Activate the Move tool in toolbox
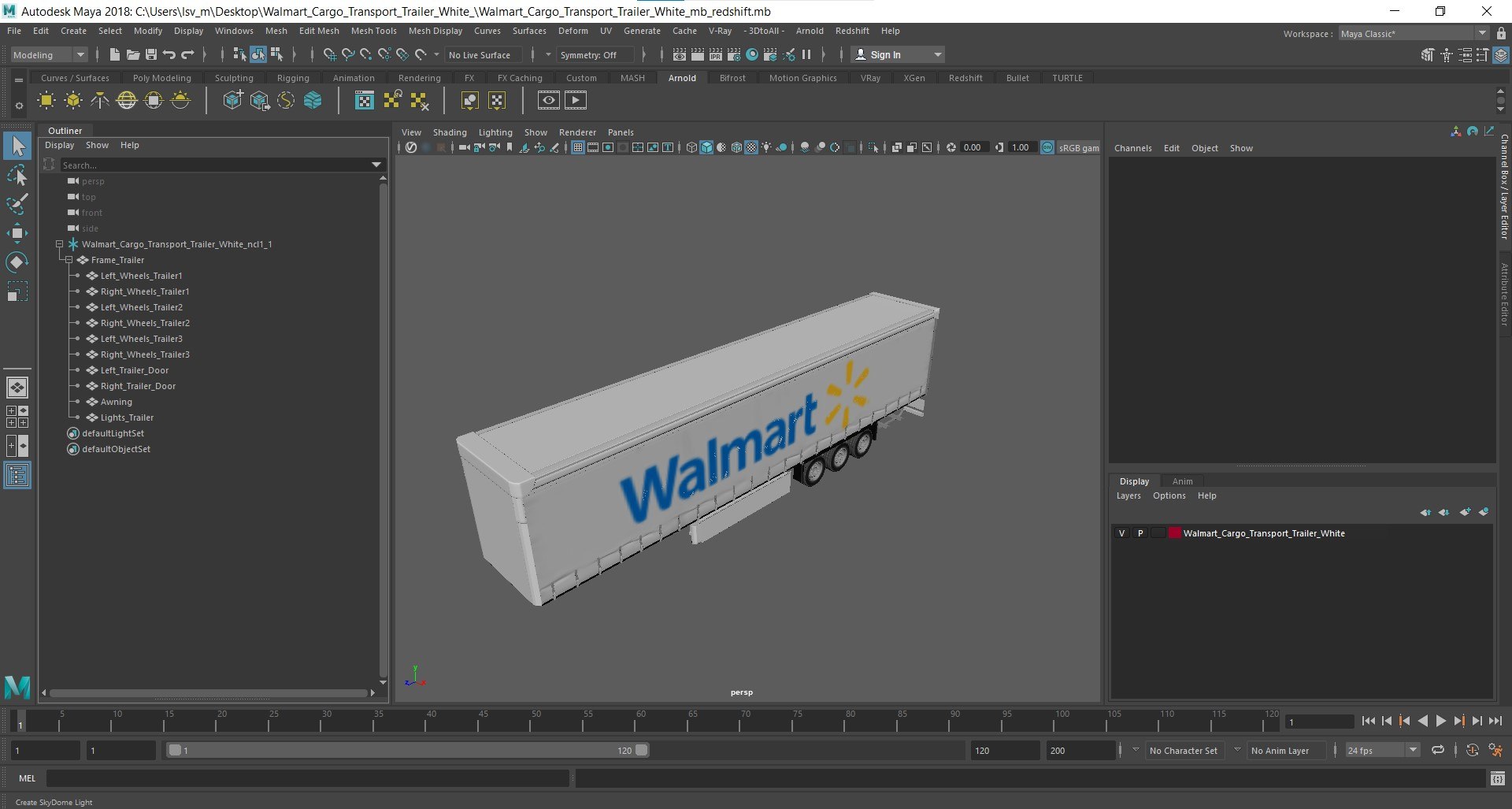 click(17, 233)
